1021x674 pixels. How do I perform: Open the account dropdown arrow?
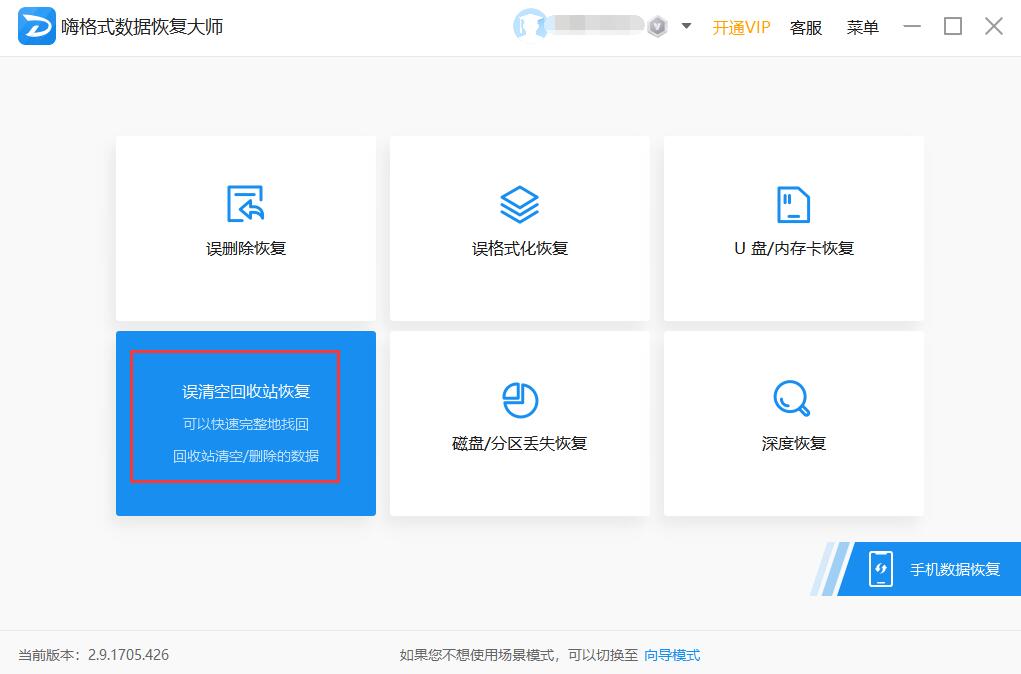[x=686, y=27]
